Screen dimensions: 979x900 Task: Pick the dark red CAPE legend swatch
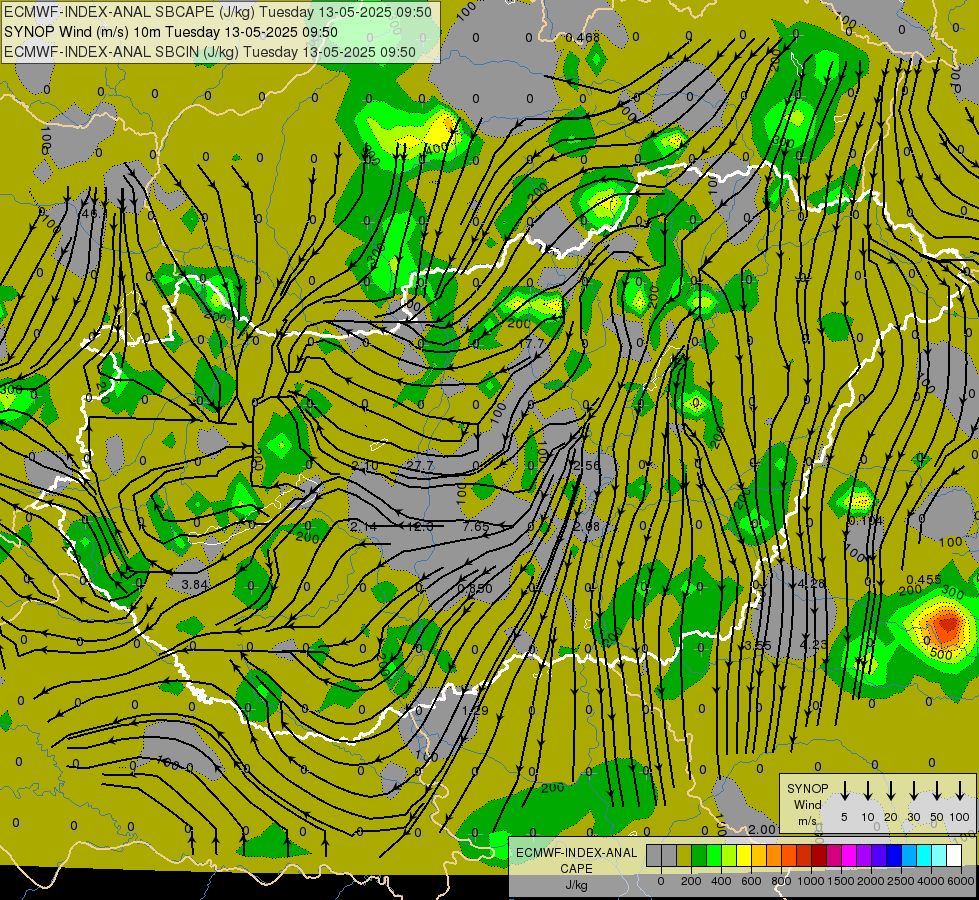[819, 856]
